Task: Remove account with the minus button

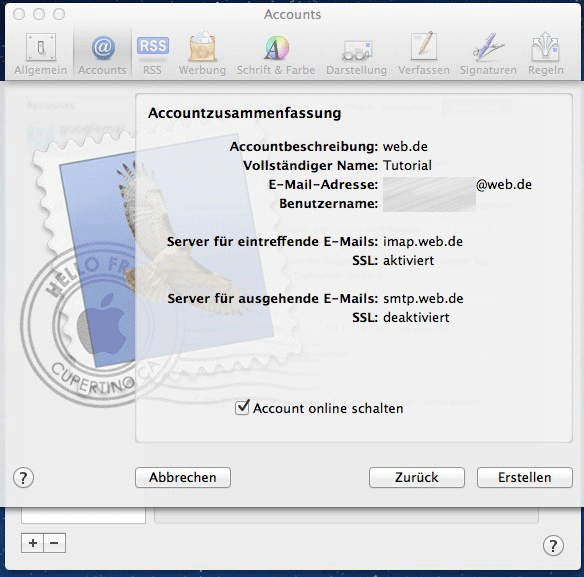Action: 54,543
